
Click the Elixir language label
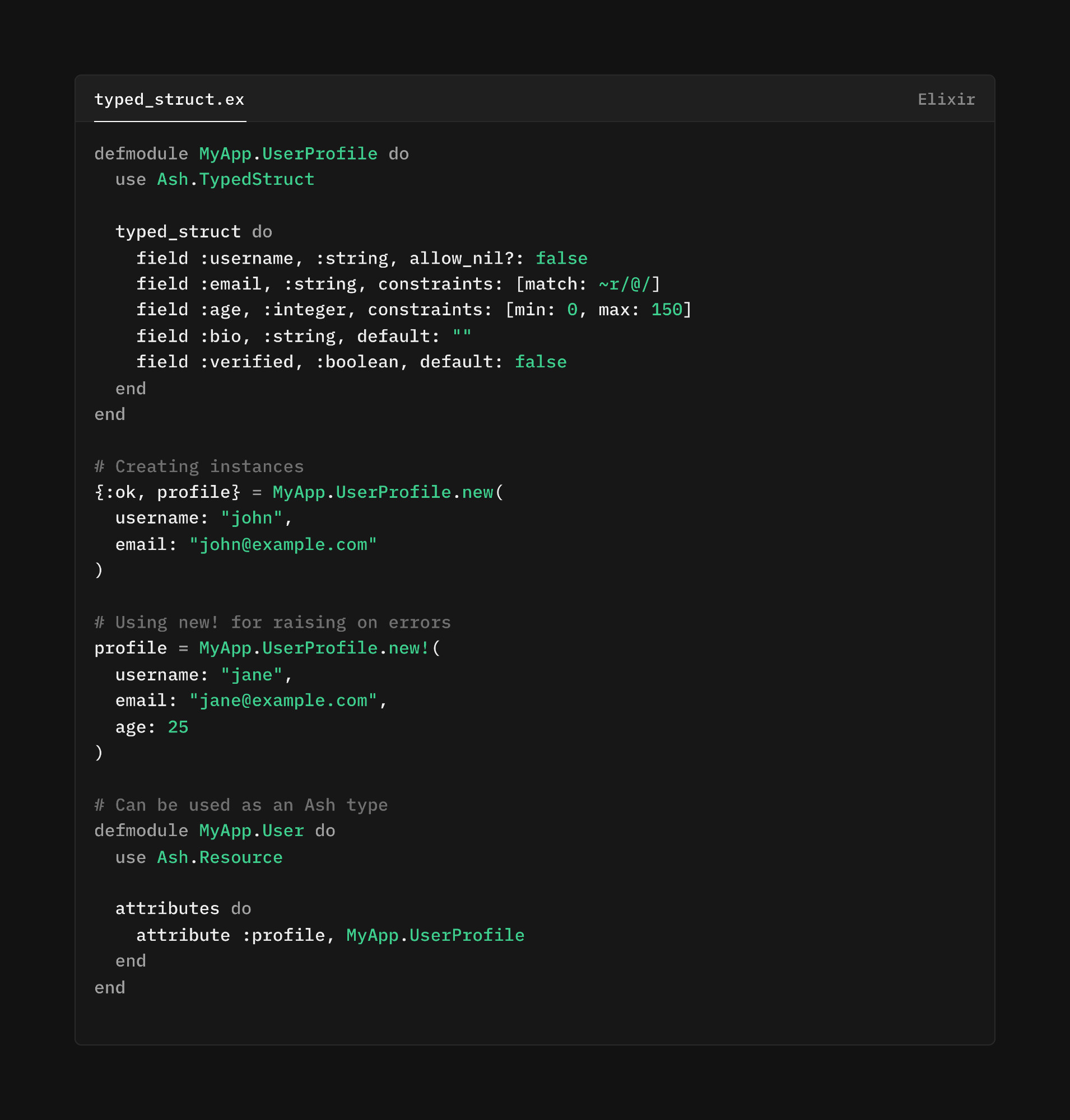tap(946, 100)
